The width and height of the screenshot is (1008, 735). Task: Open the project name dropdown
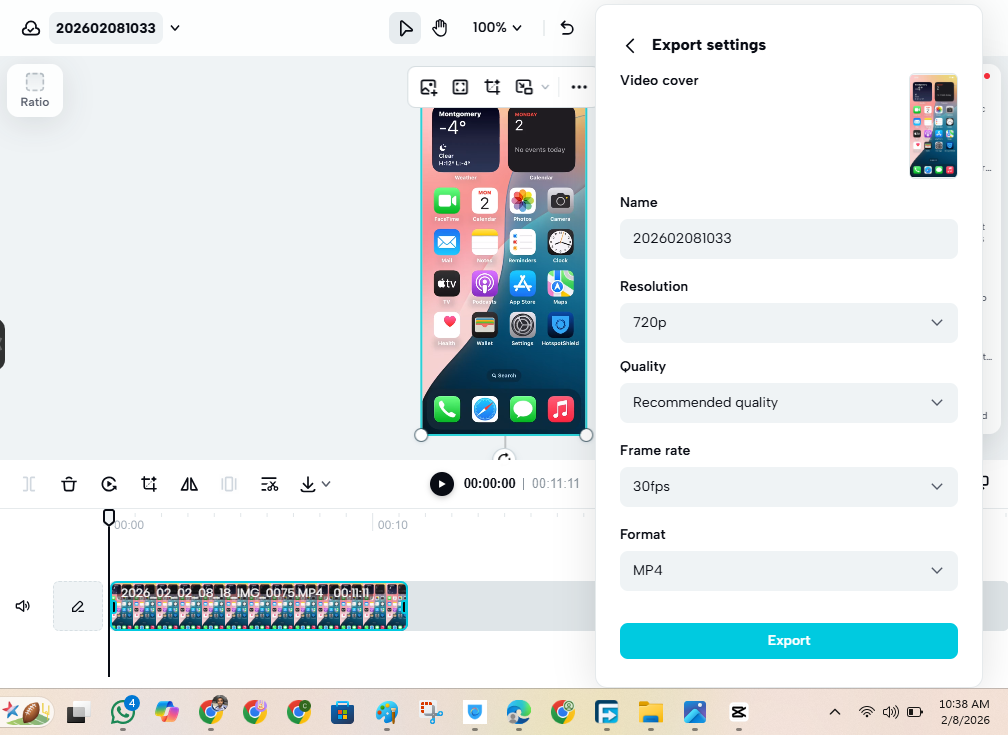pyautogui.click(x=175, y=28)
